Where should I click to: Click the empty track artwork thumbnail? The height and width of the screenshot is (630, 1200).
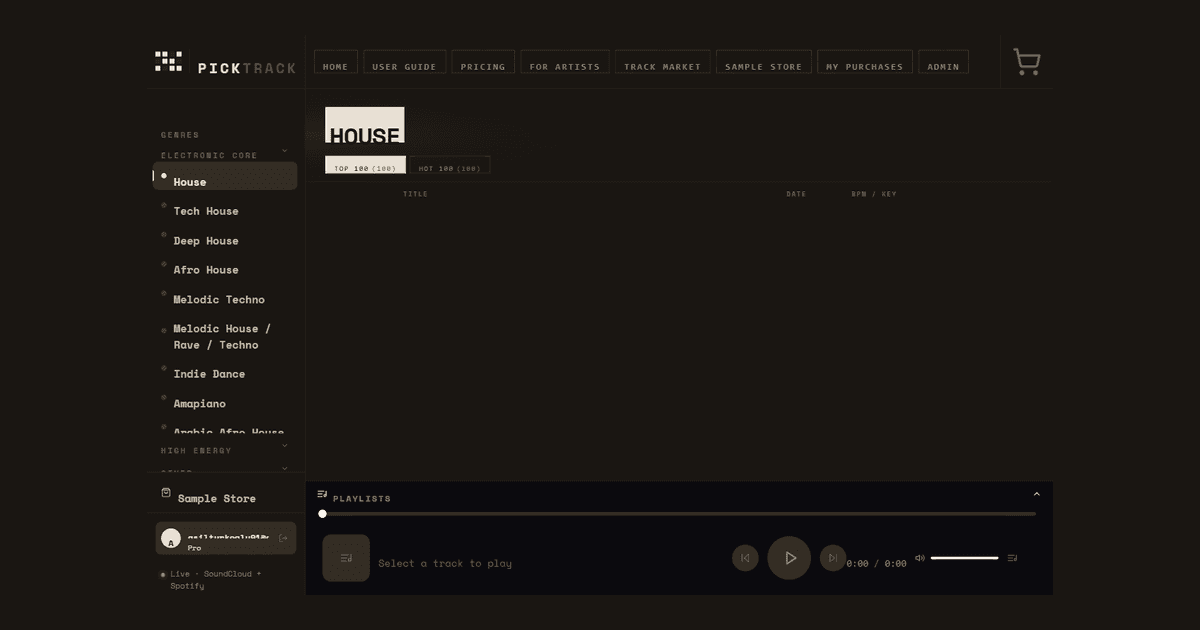346,558
